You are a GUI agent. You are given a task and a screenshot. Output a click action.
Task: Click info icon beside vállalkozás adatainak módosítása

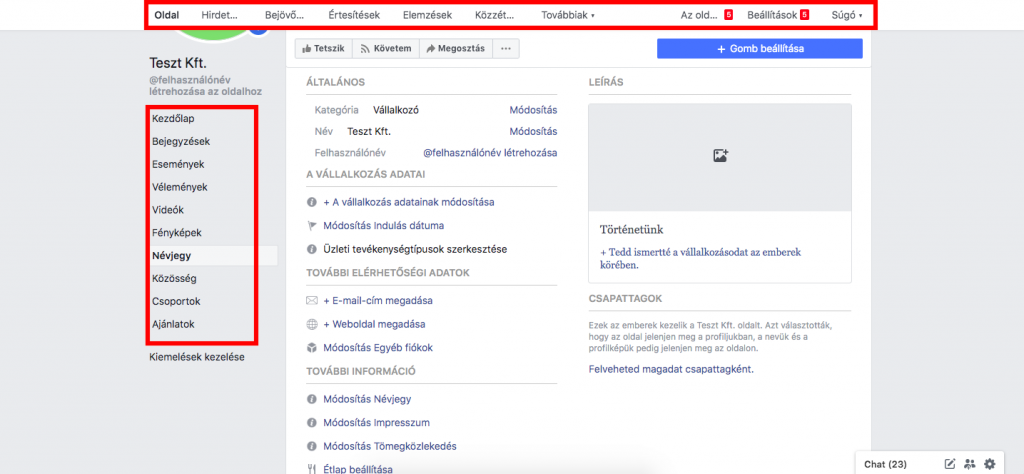(312, 202)
